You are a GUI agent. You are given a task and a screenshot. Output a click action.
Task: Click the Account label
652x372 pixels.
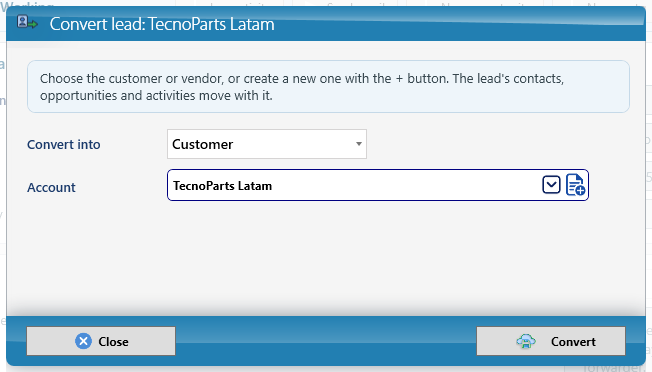tap(51, 187)
